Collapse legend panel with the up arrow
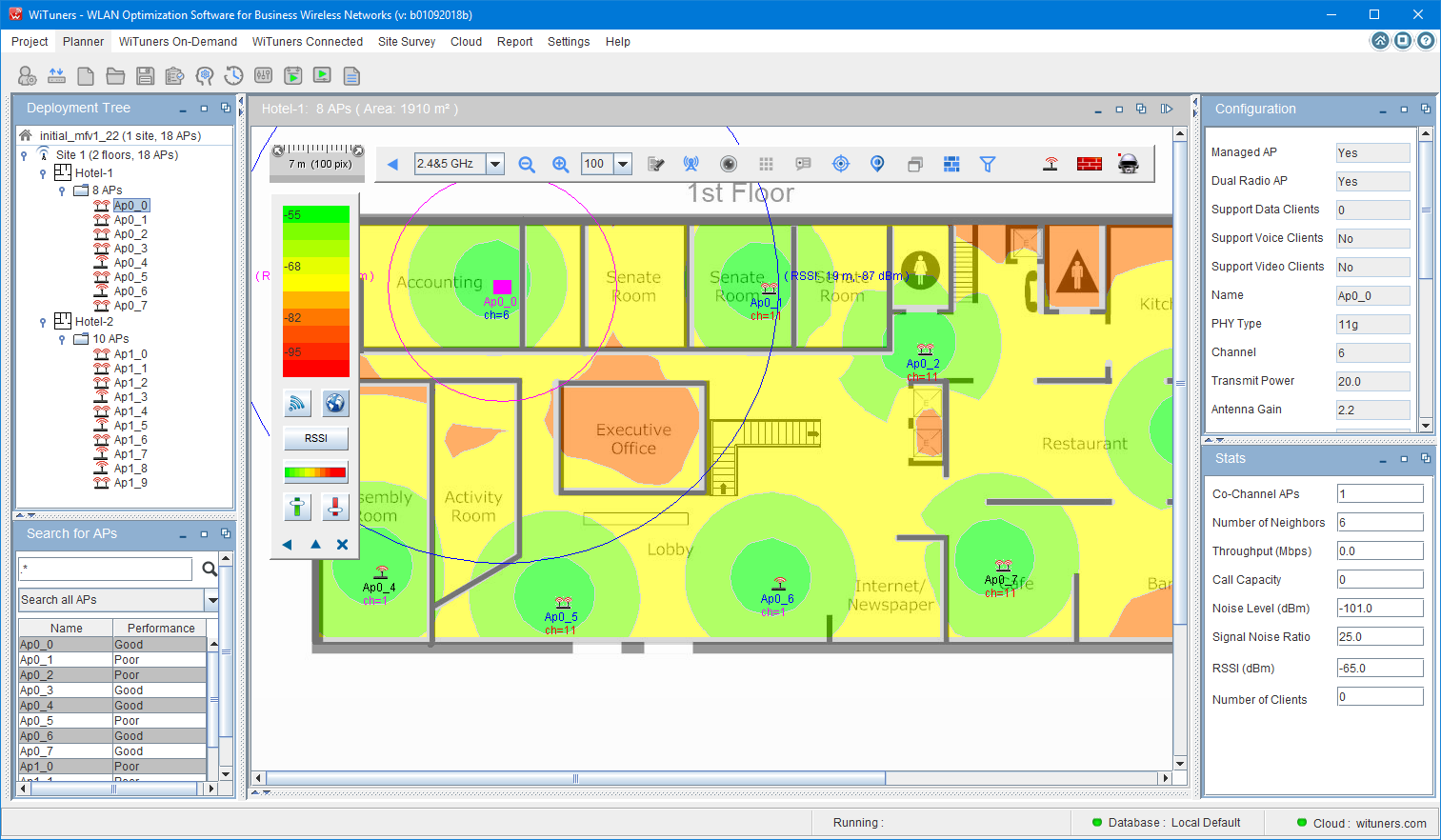 (x=315, y=545)
